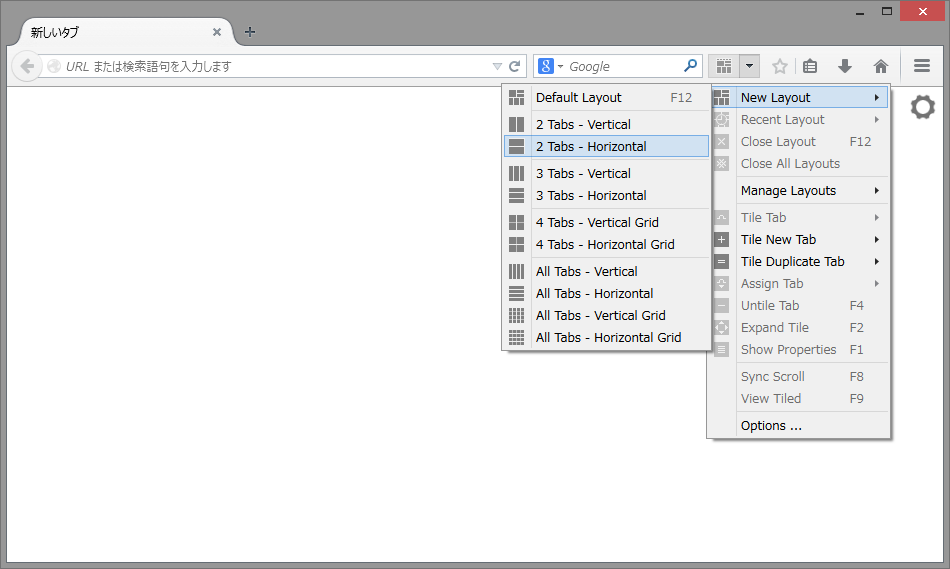Click the 4 Tabs - Vertical Grid icon
This screenshot has height=569, width=950.
(516, 222)
